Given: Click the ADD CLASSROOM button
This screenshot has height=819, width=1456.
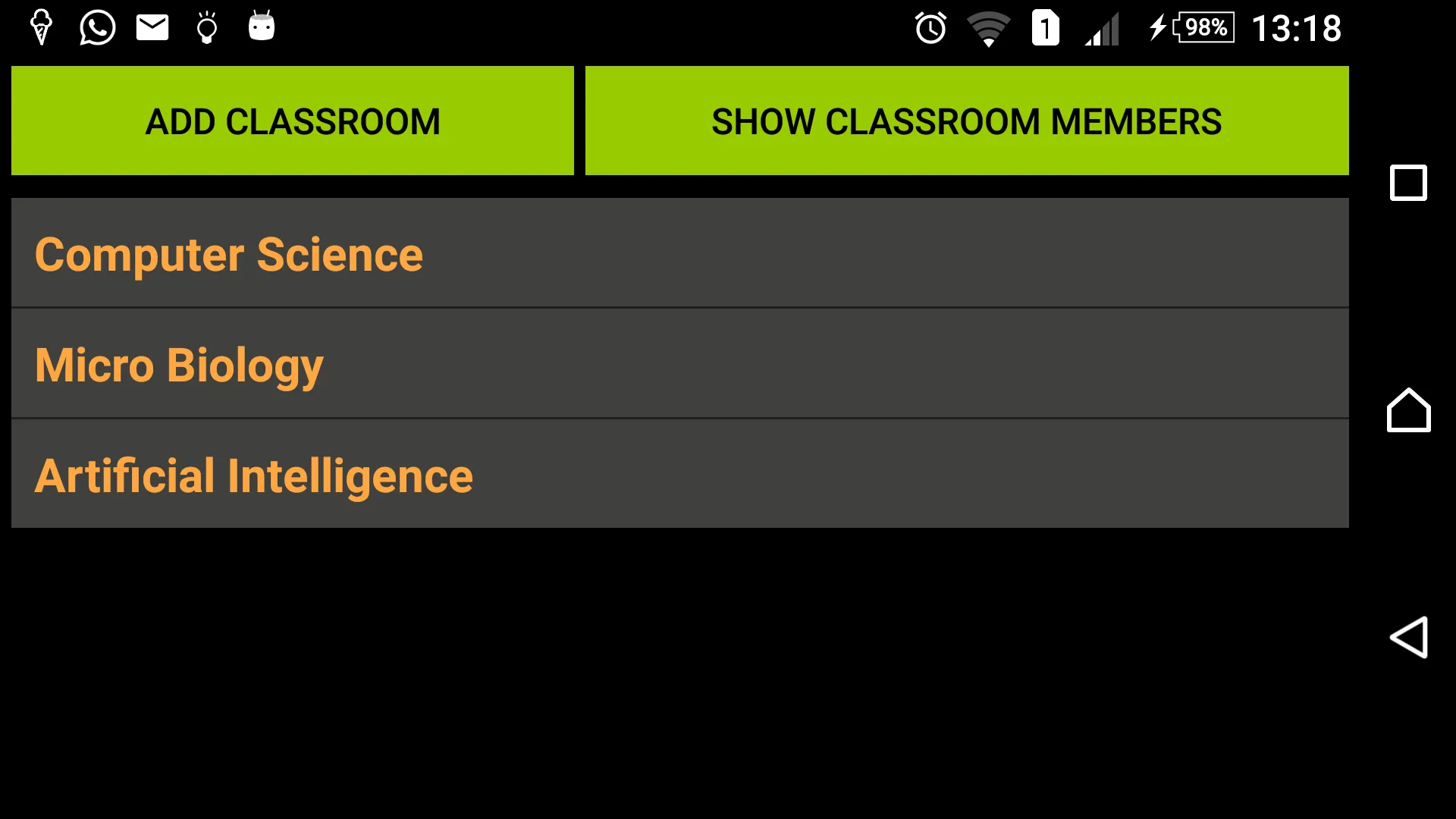Looking at the screenshot, I should click(x=292, y=120).
